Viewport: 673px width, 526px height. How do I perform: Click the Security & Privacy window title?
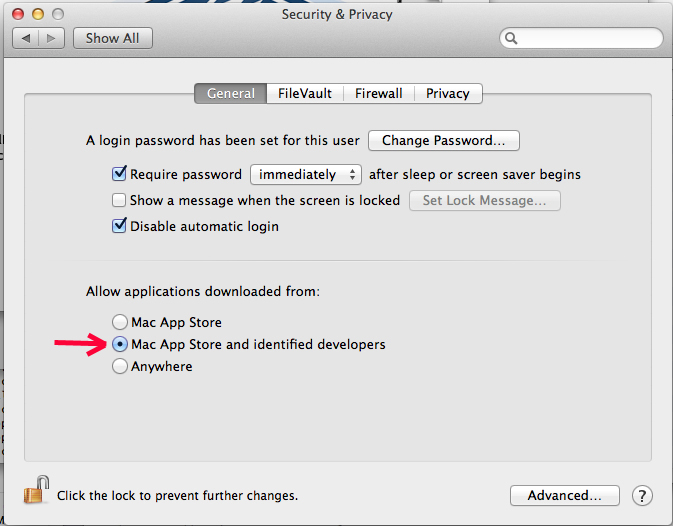click(x=337, y=14)
